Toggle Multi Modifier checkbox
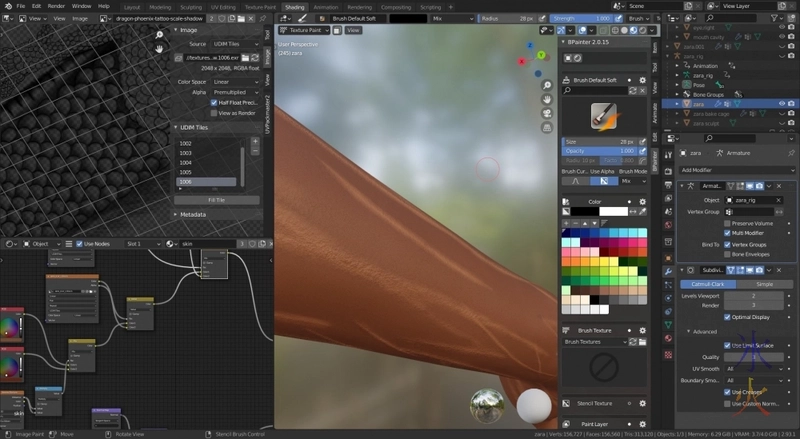The height and width of the screenshot is (439, 800). click(727, 233)
